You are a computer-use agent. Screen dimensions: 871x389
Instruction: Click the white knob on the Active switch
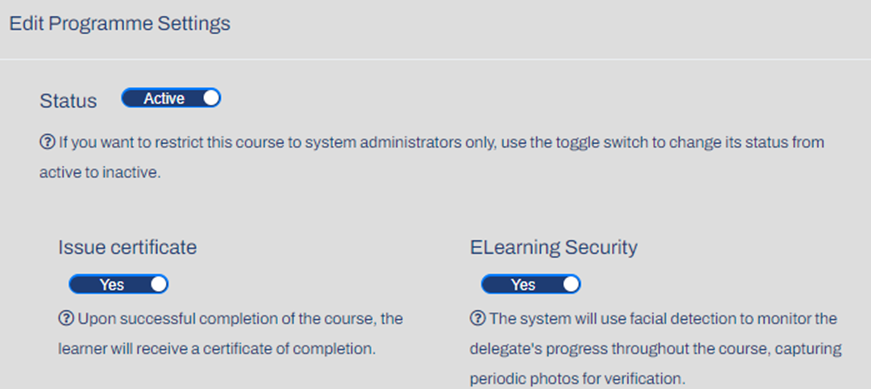point(211,98)
